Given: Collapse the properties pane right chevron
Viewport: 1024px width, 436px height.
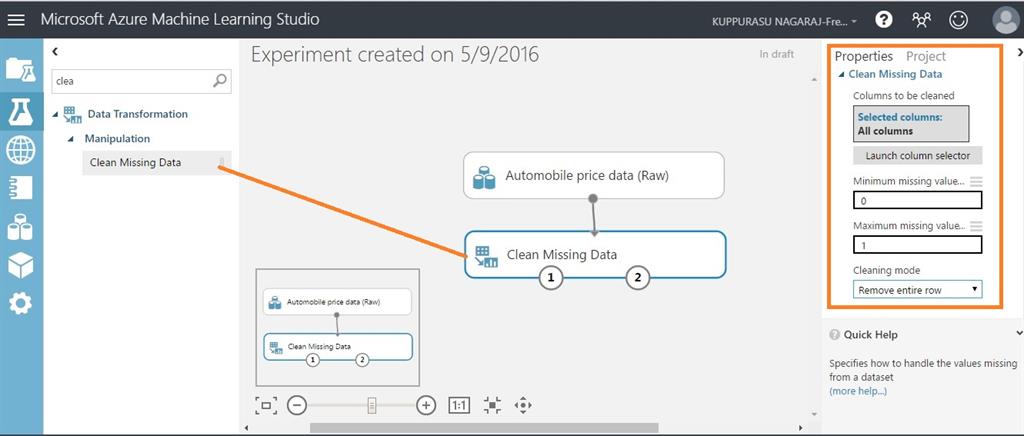Looking at the screenshot, I should click(1019, 51).
